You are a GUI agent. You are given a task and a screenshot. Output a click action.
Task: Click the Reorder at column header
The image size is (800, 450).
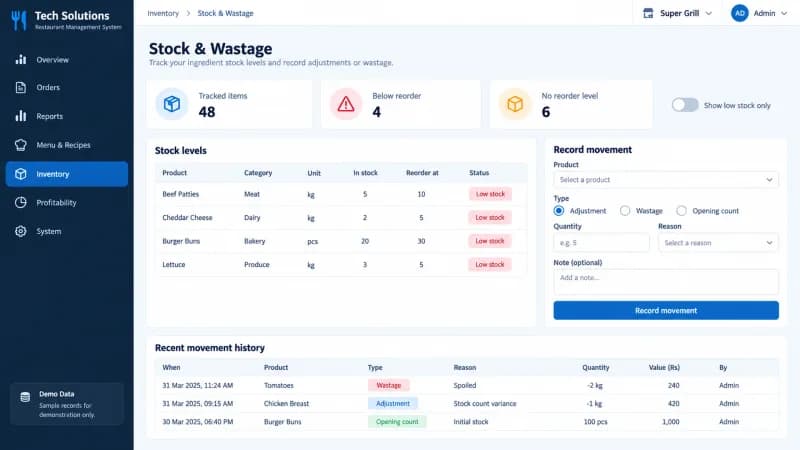pos(422,173)
